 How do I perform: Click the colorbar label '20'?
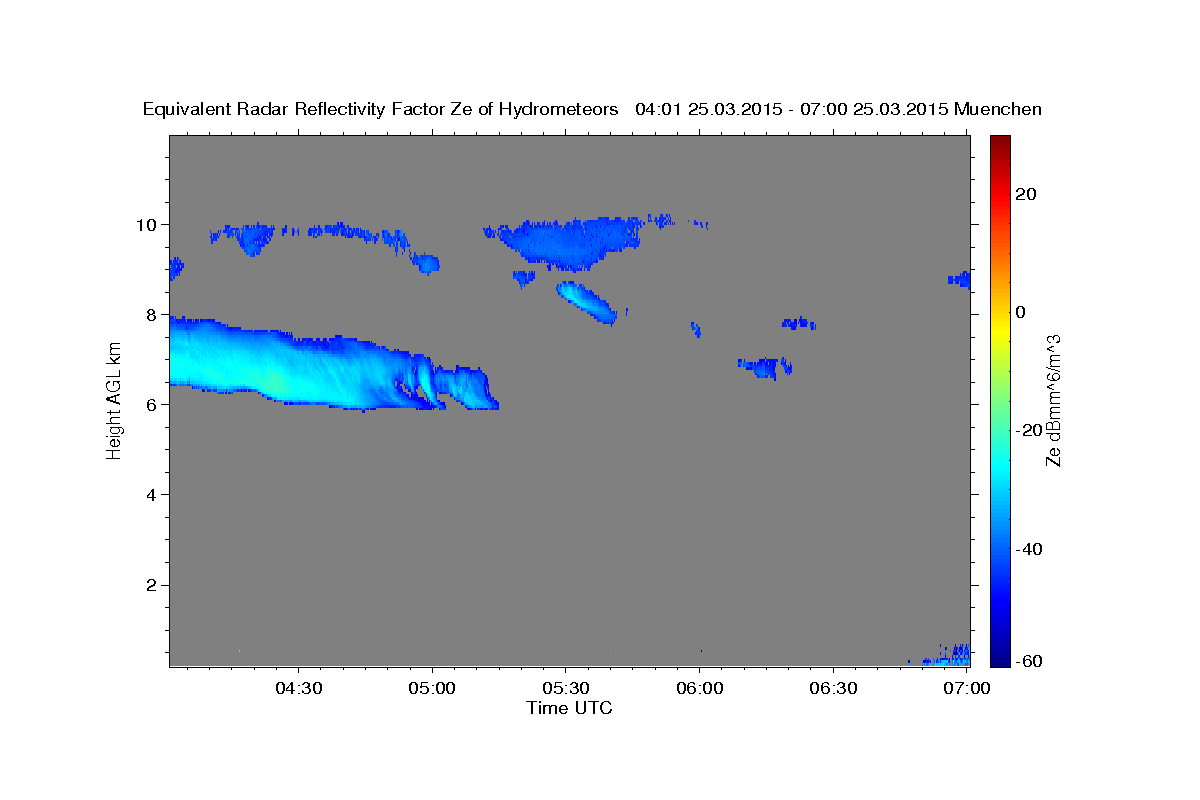click(1026, 194)
